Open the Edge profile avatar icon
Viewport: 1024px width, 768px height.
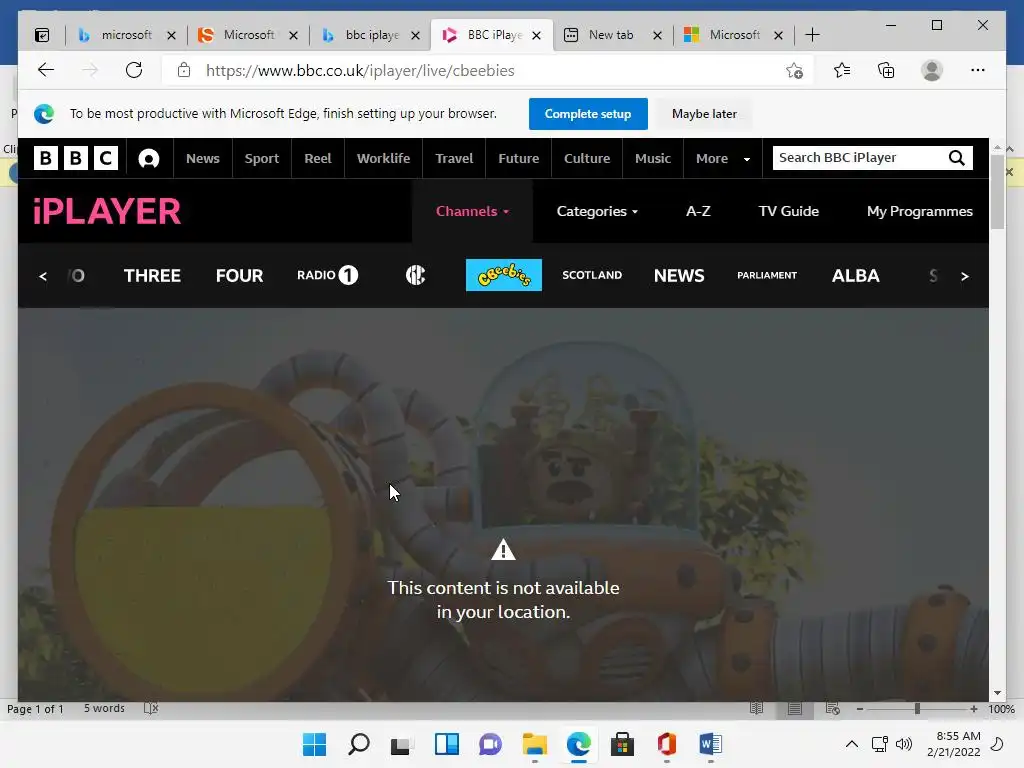932,70
